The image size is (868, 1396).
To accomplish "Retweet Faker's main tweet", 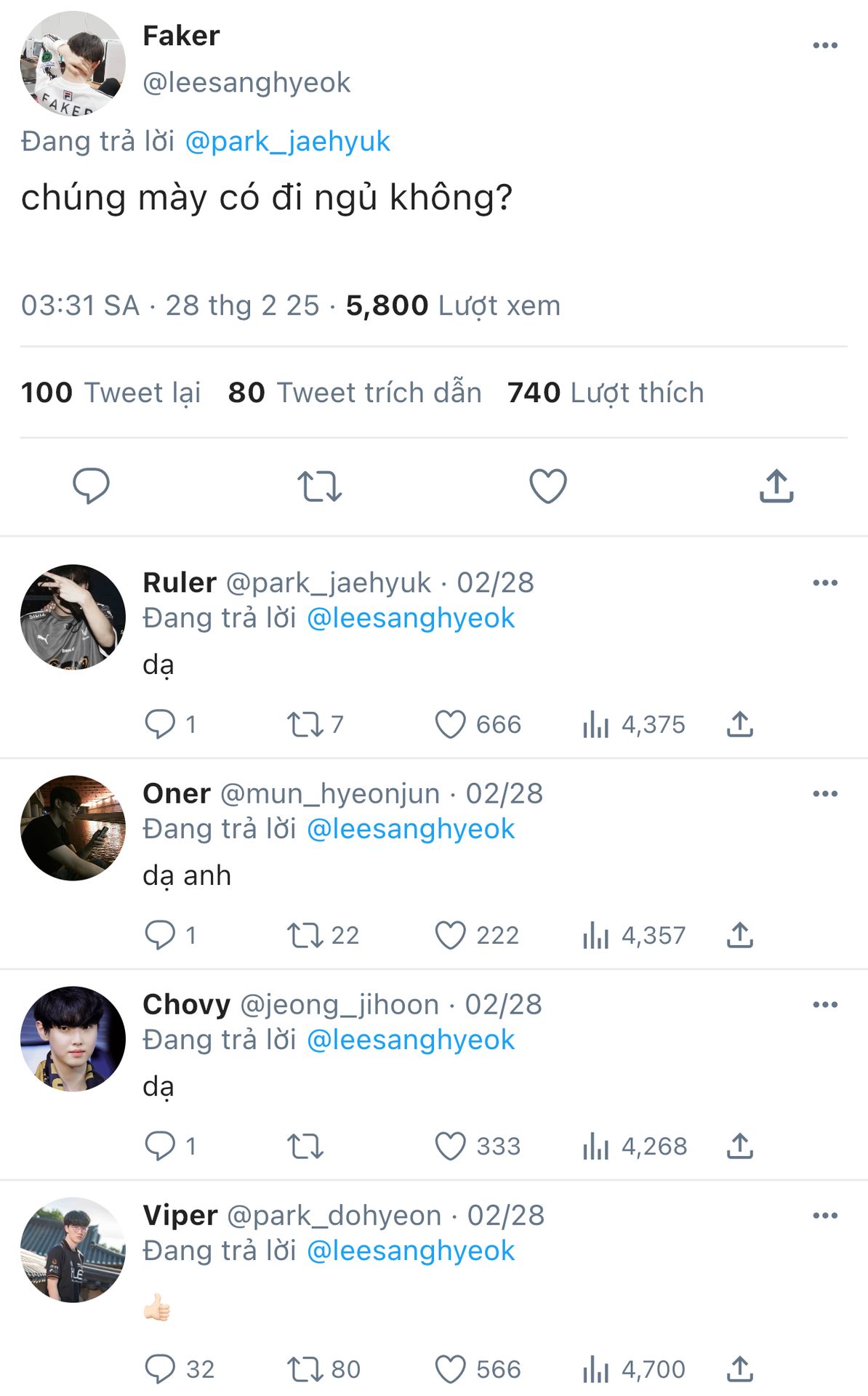I will 319,486.
